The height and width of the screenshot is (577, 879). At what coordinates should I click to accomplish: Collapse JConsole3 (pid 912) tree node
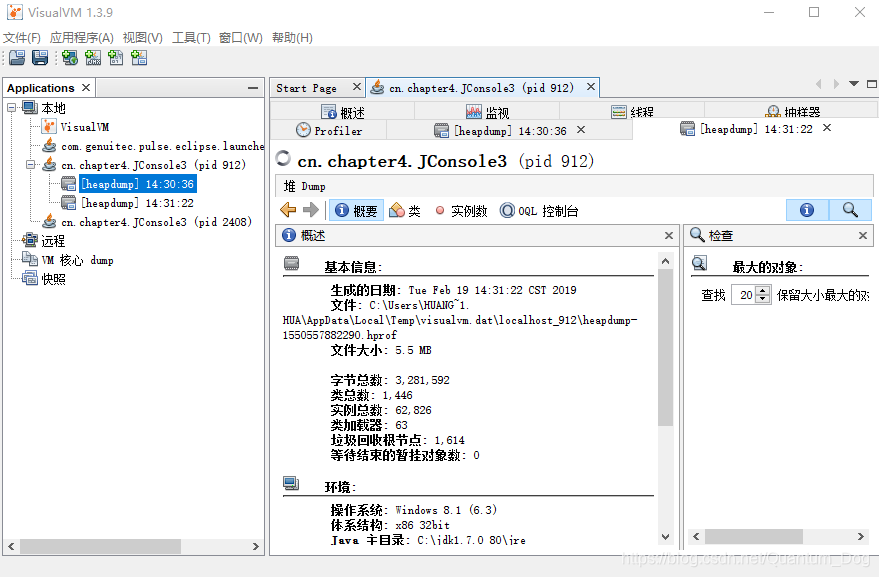(x=31, y=165)
